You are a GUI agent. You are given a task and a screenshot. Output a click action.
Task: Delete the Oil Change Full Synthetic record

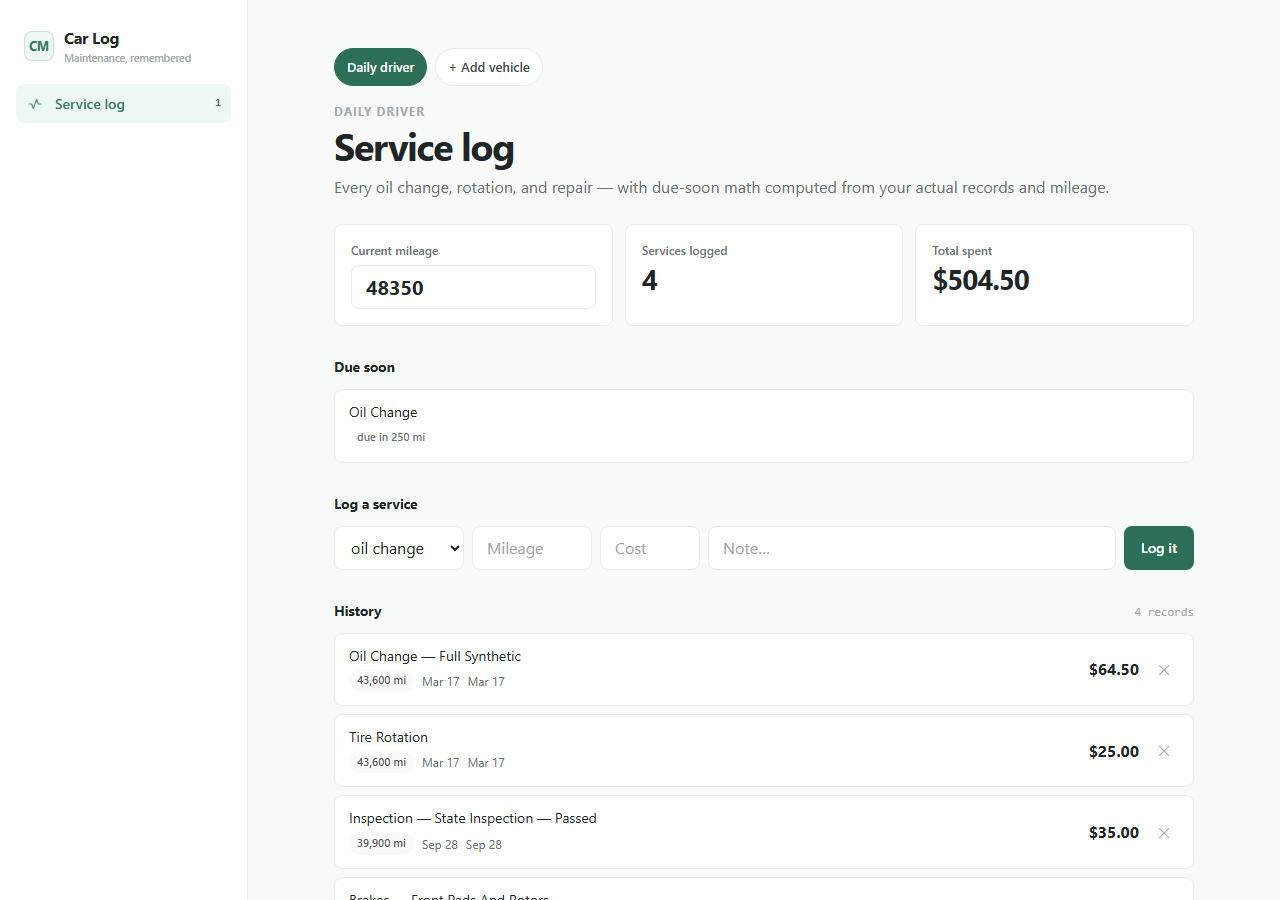tap(1164, 670)
